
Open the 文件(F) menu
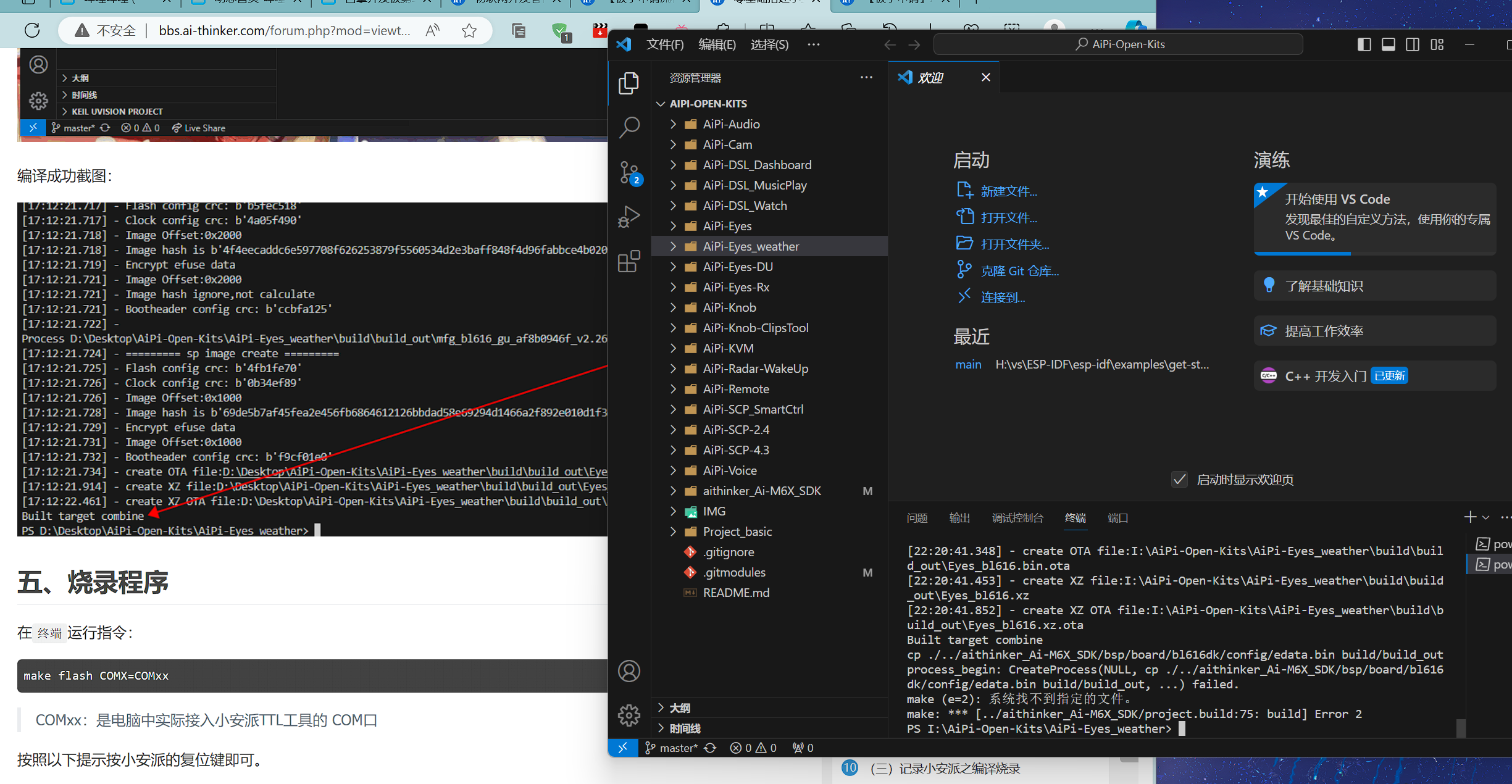click(665, 44)
